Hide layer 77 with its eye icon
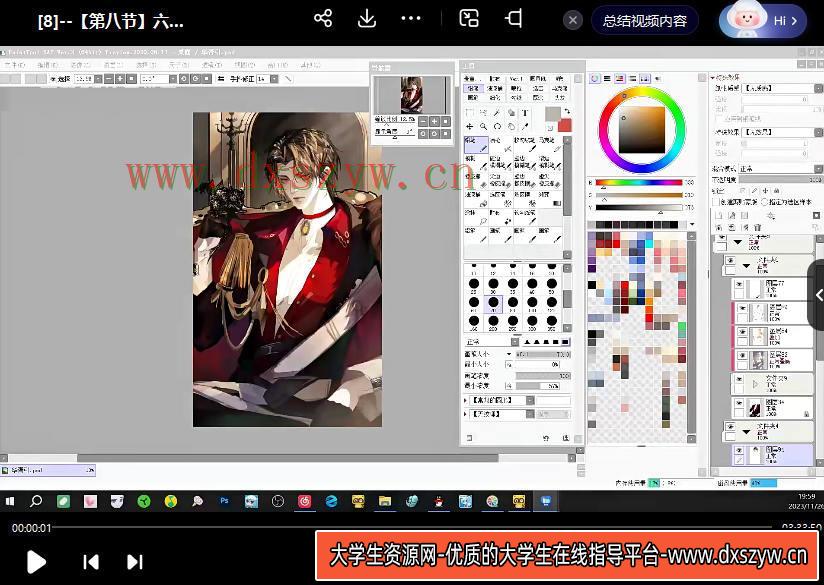This screenshot has height=585, width=824. (x=739, y=284)
